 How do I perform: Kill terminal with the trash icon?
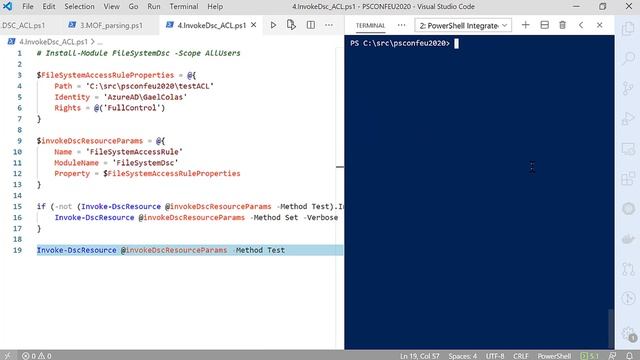pos(562,25)
